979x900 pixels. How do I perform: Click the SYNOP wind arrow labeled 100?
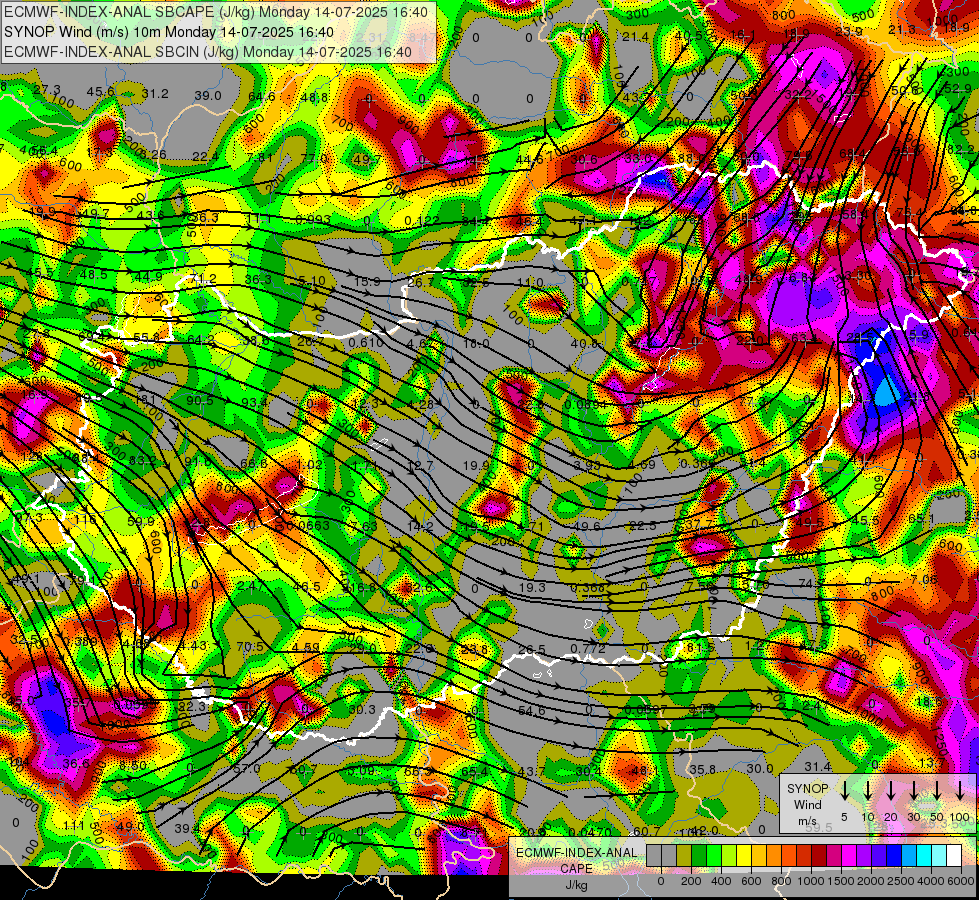pos(960,790)
